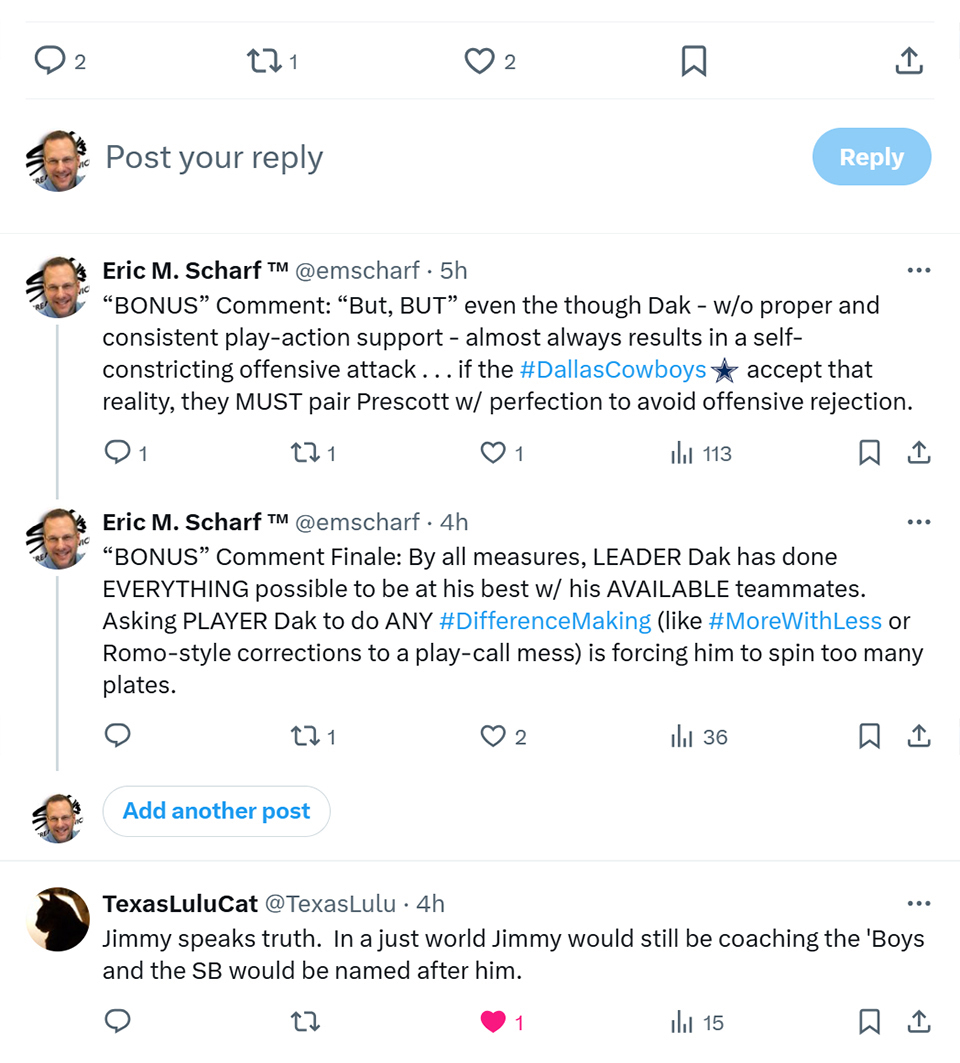Bookmark the main post at top
This screenshot has height=1063, width=960.
694,61
